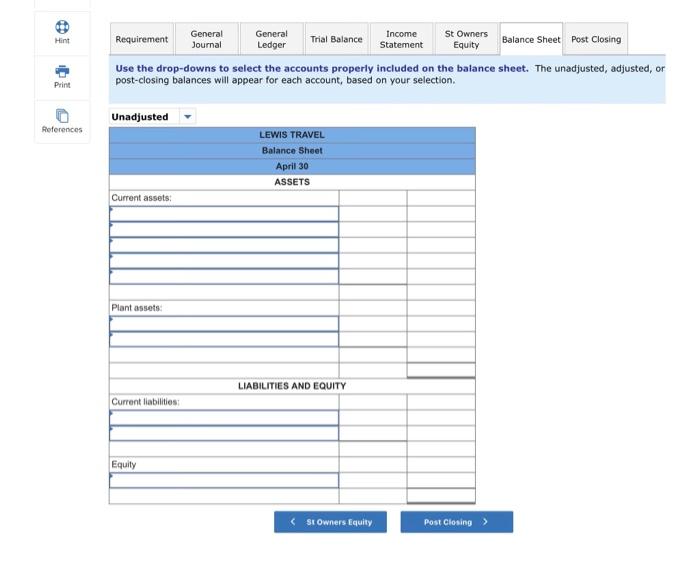Select the Balance Sheet tab
Screen dimensions: 700x576
[x=531, y=39]
